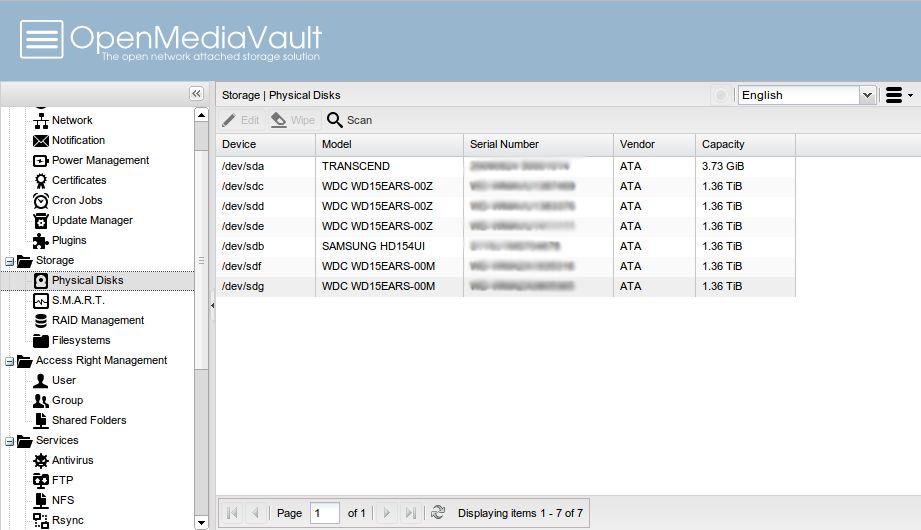The width and height of the screenshot is (921, 530).
Task: Click the Plugins puzzle icon
Action: tap(41, 240)
